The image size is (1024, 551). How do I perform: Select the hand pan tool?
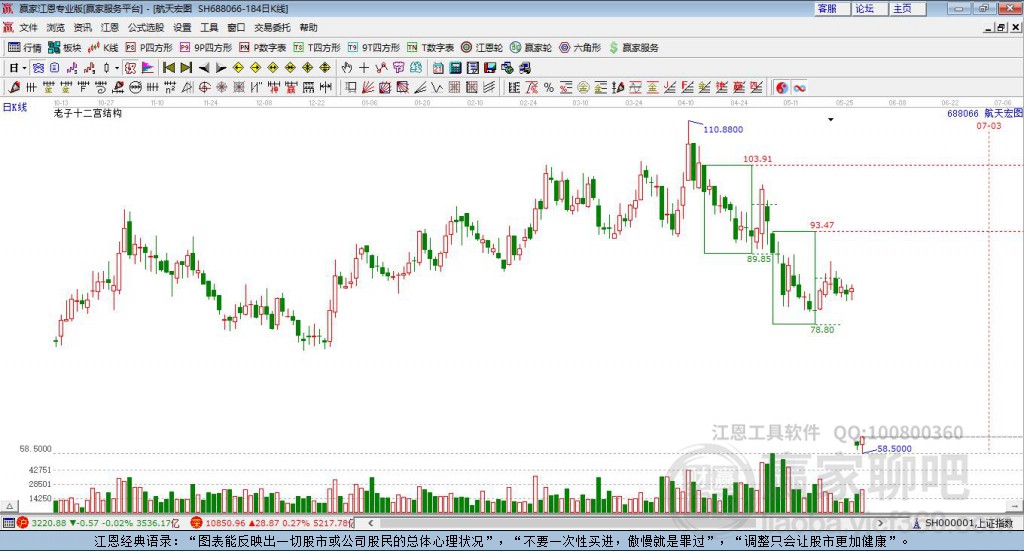tap(346, 68)
